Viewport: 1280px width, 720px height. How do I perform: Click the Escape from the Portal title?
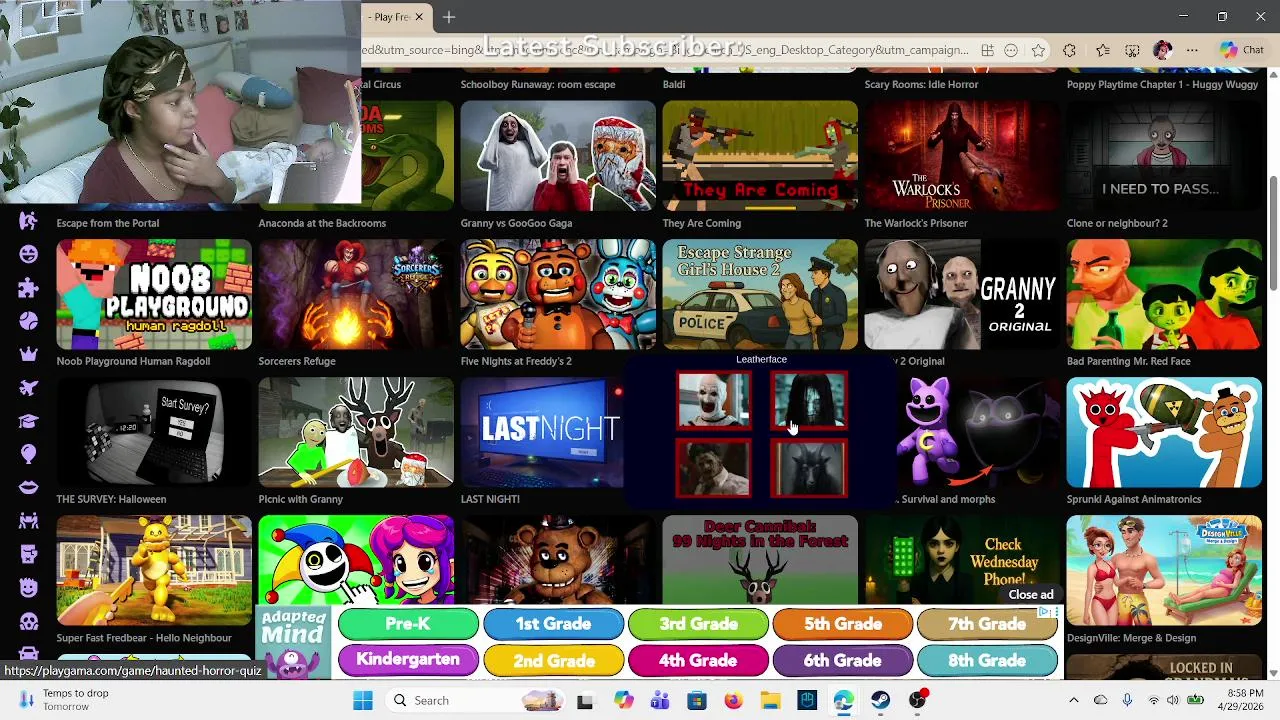pos(108,223)
